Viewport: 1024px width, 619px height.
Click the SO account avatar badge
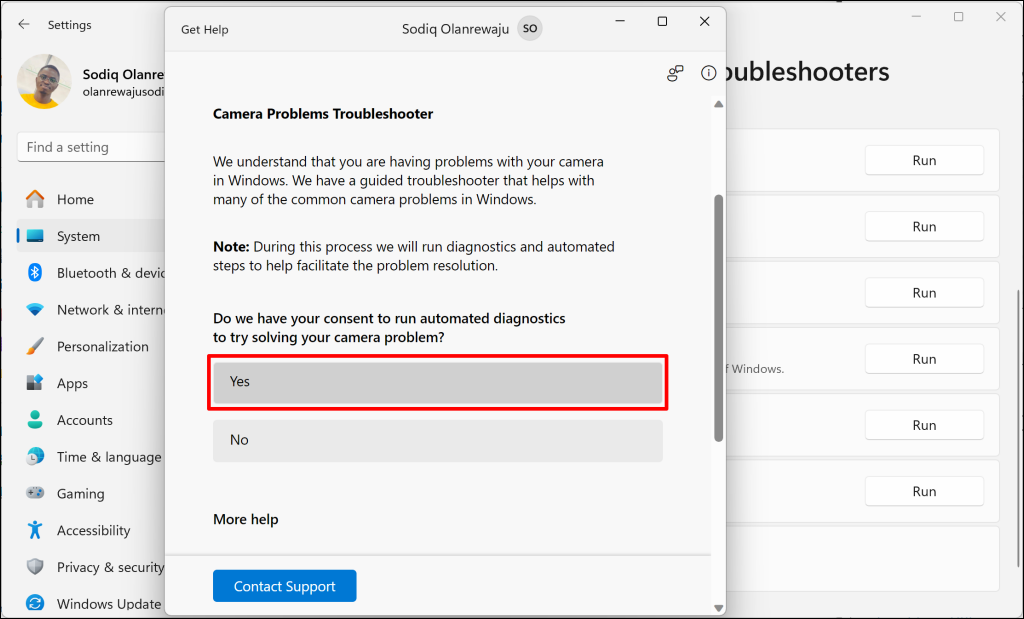530,29
